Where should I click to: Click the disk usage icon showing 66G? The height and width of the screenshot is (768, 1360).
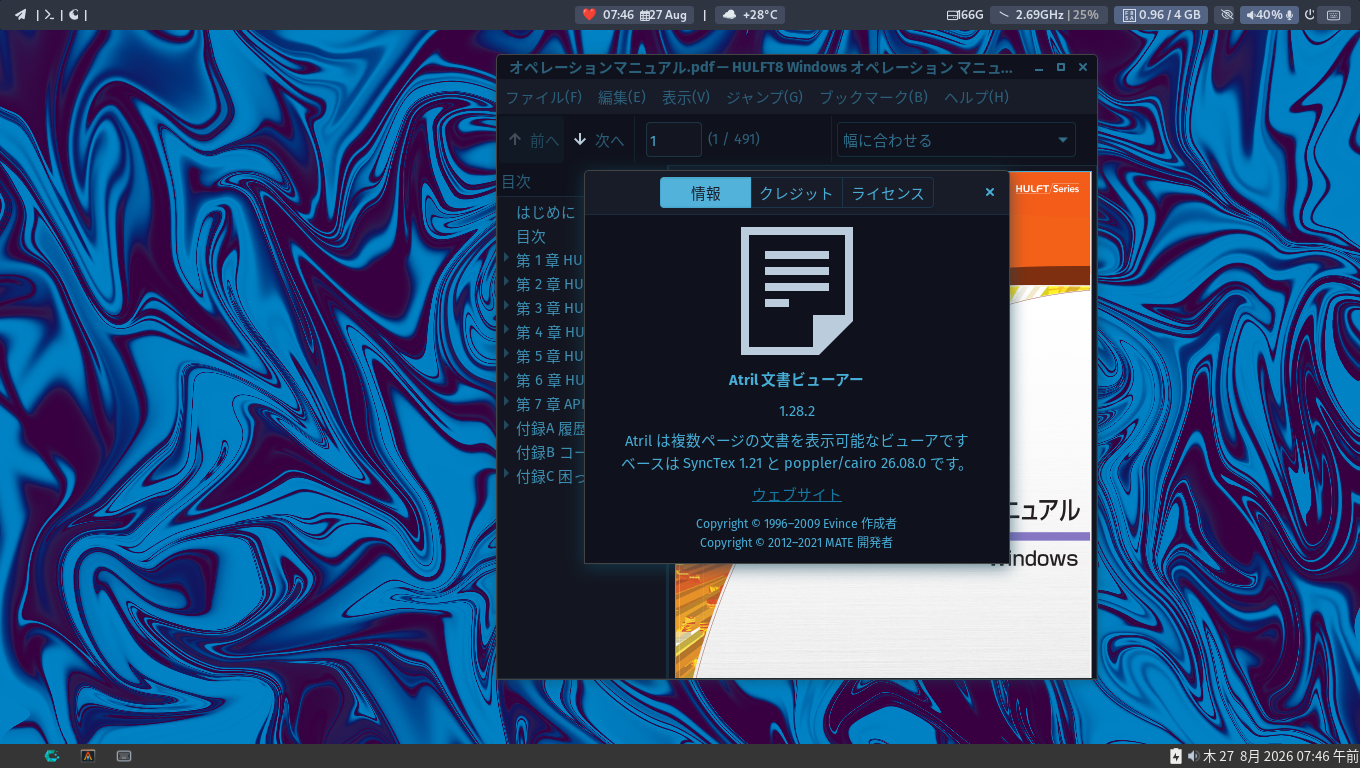click(953, 15)
